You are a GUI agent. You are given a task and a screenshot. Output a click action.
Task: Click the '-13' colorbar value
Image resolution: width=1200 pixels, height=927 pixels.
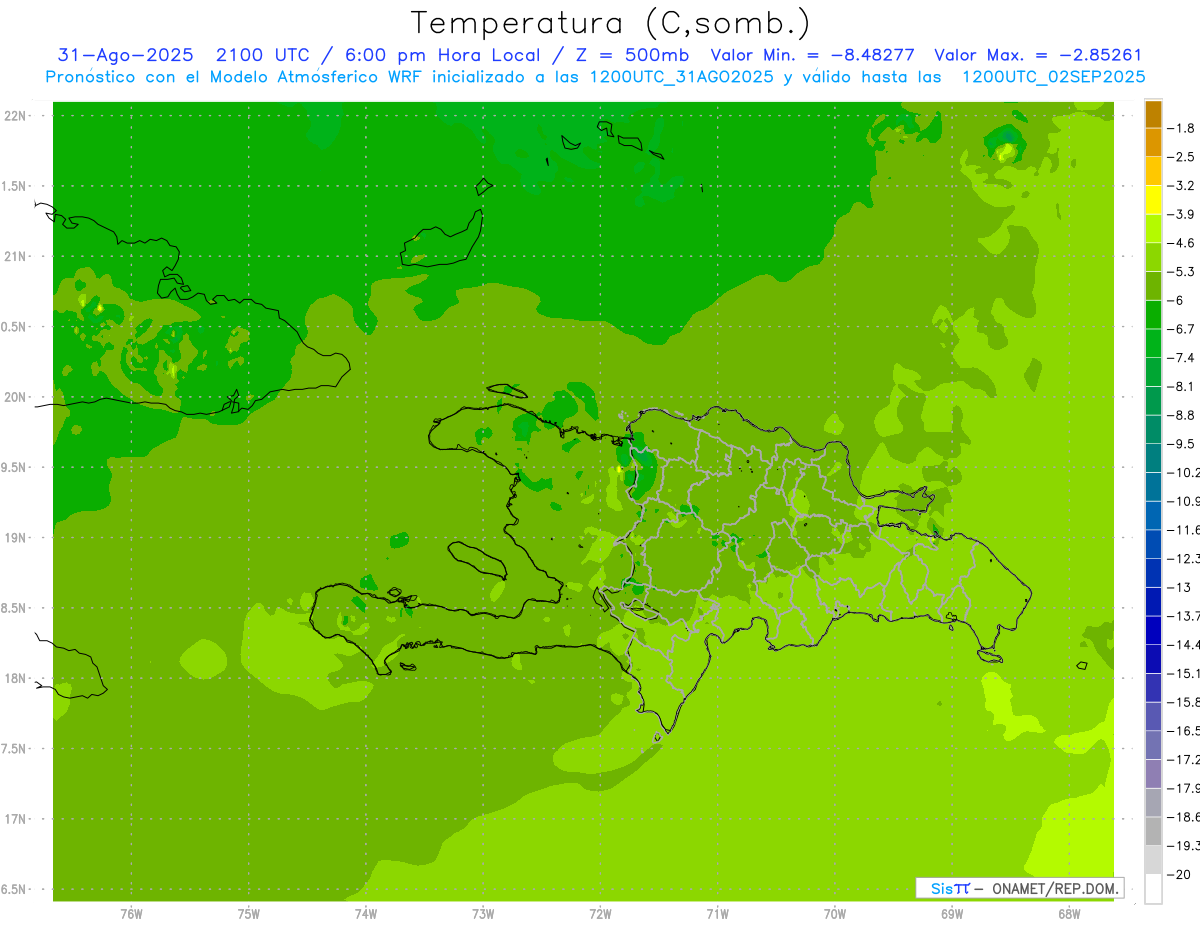point(1178,587)
